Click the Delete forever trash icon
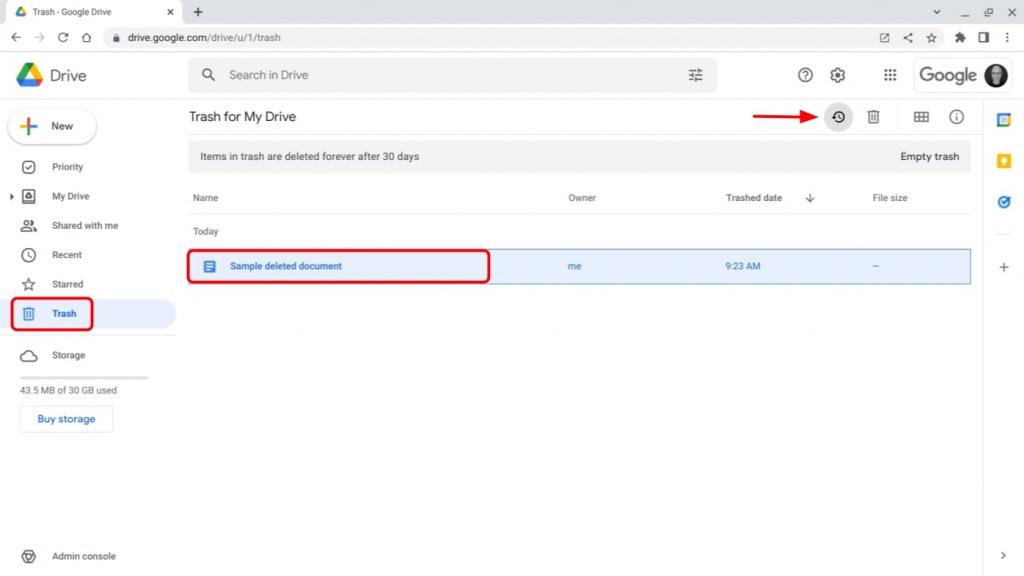Image resolution: width=1024 pixels, height=576 pixels. (x=873, y=117)
